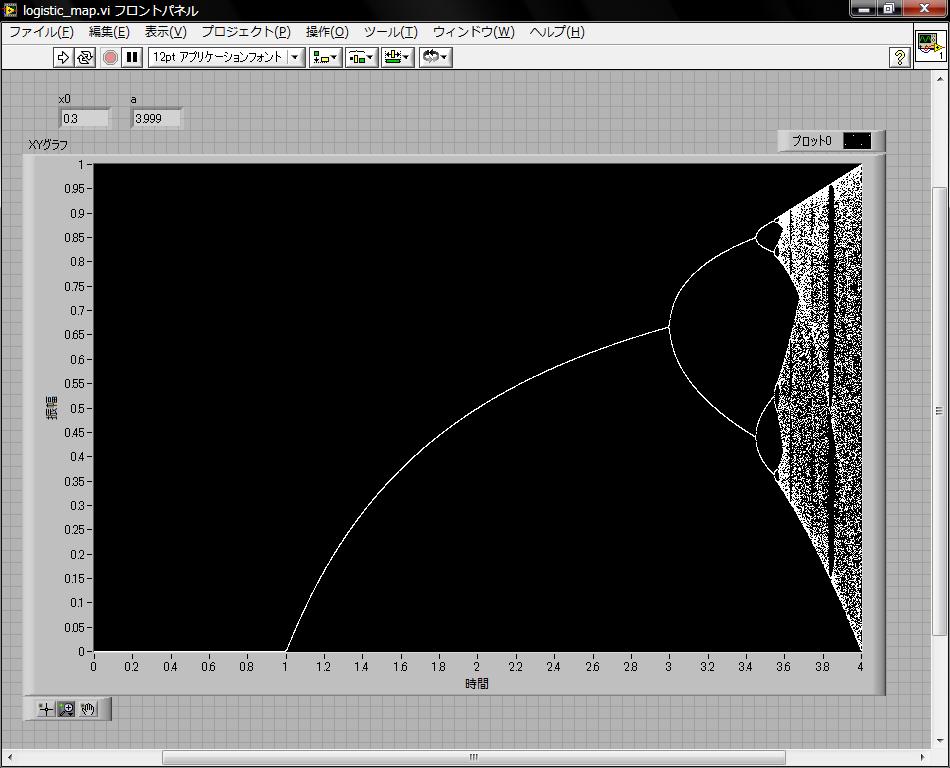950x768 pixels.
Task: Click the vertical scrollbar thumb
Action: tap(938, 411)
